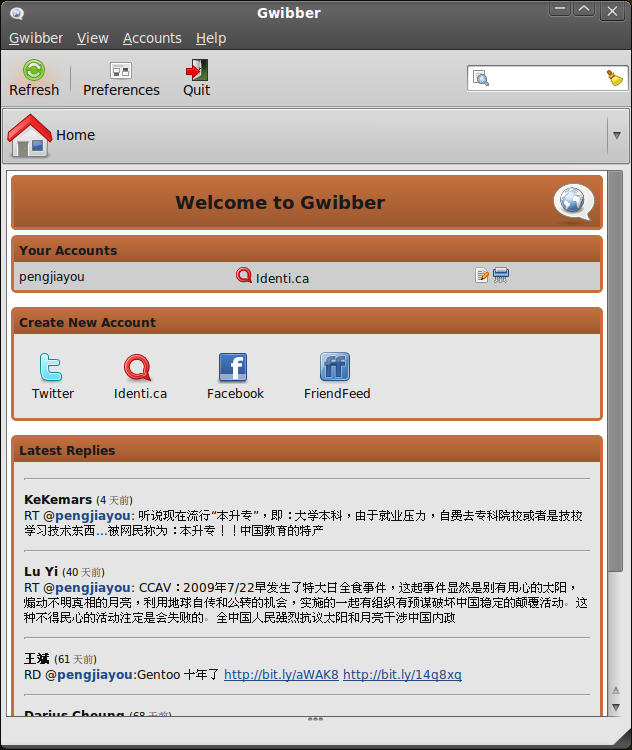Click the Latest Replies heading

(67, 451)
